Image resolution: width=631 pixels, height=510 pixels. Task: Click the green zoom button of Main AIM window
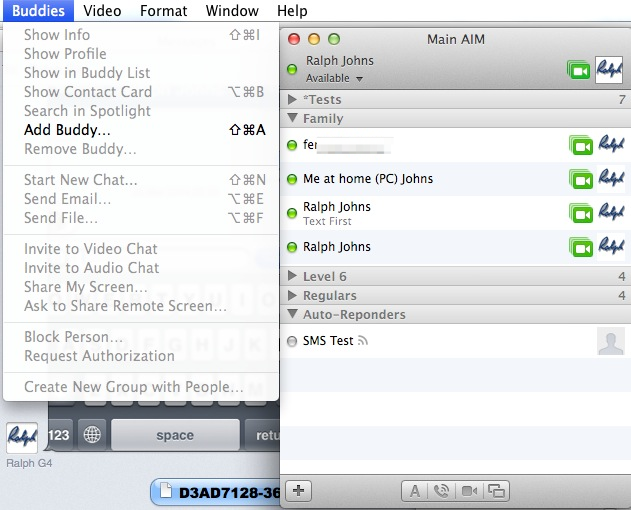click(x=334, y=39)
